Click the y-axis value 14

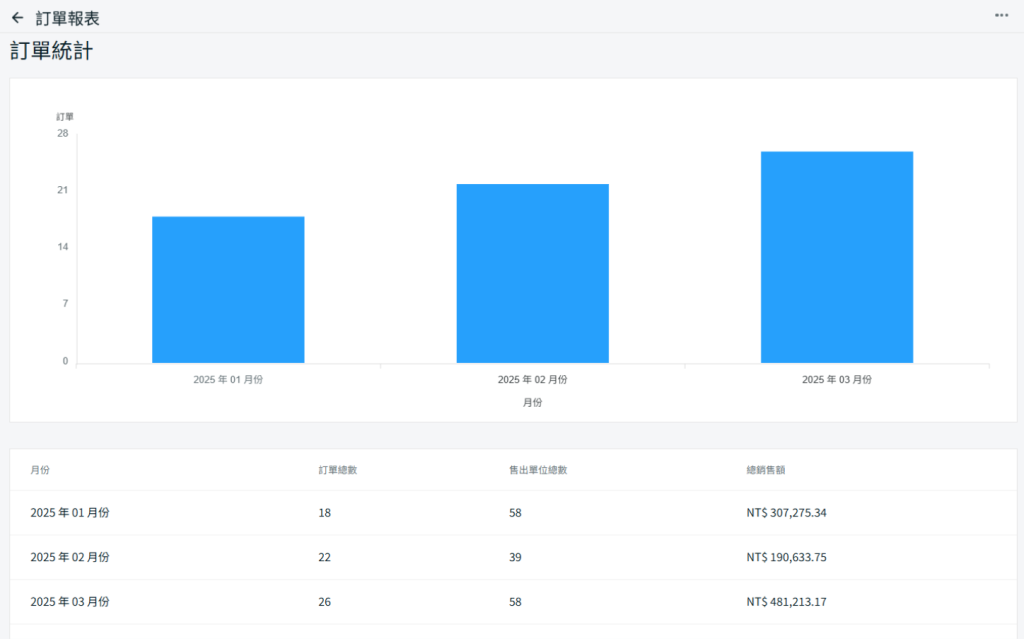click(x=63, y=247)
